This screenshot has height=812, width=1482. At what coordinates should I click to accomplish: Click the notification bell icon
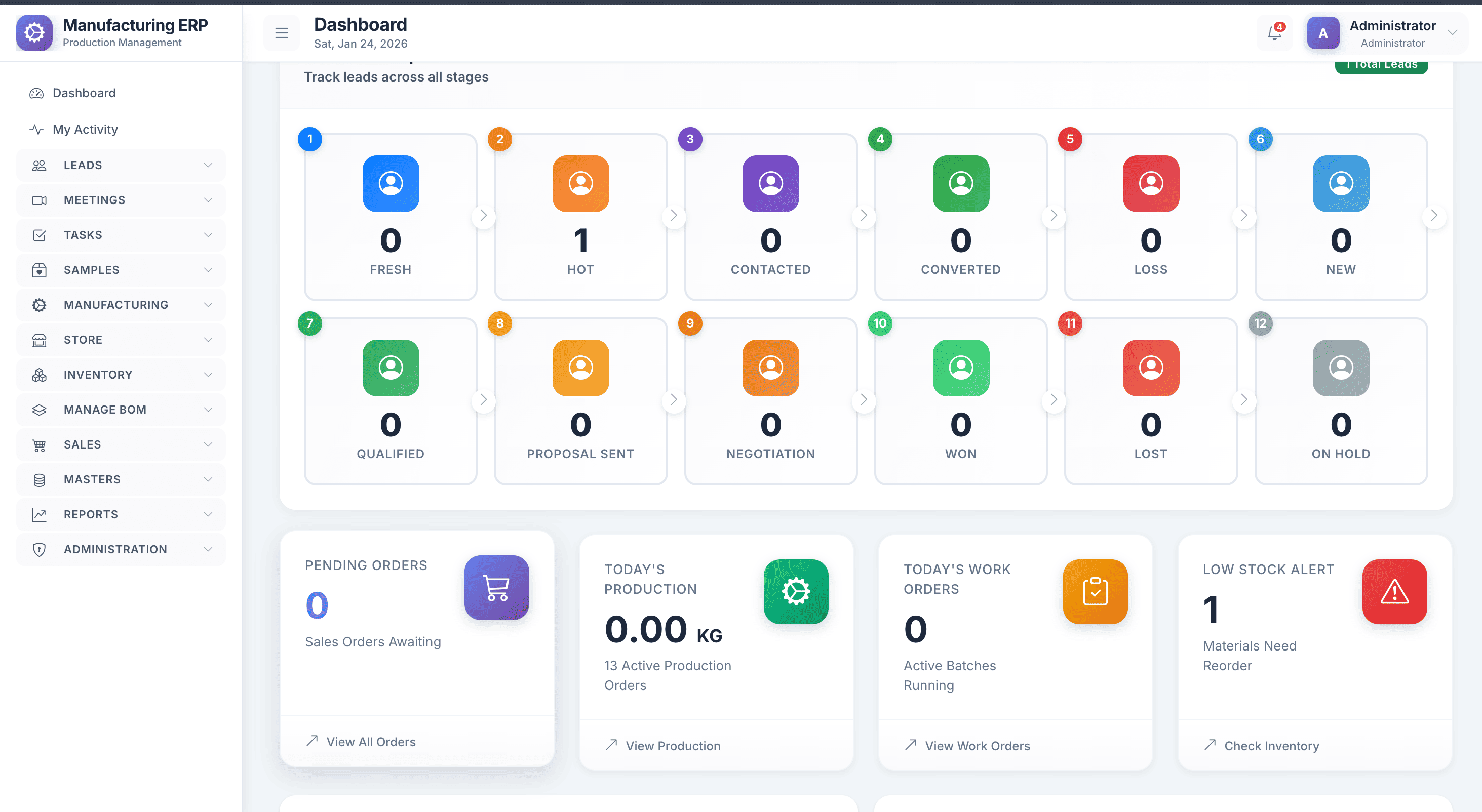(x=1274, y=33)
